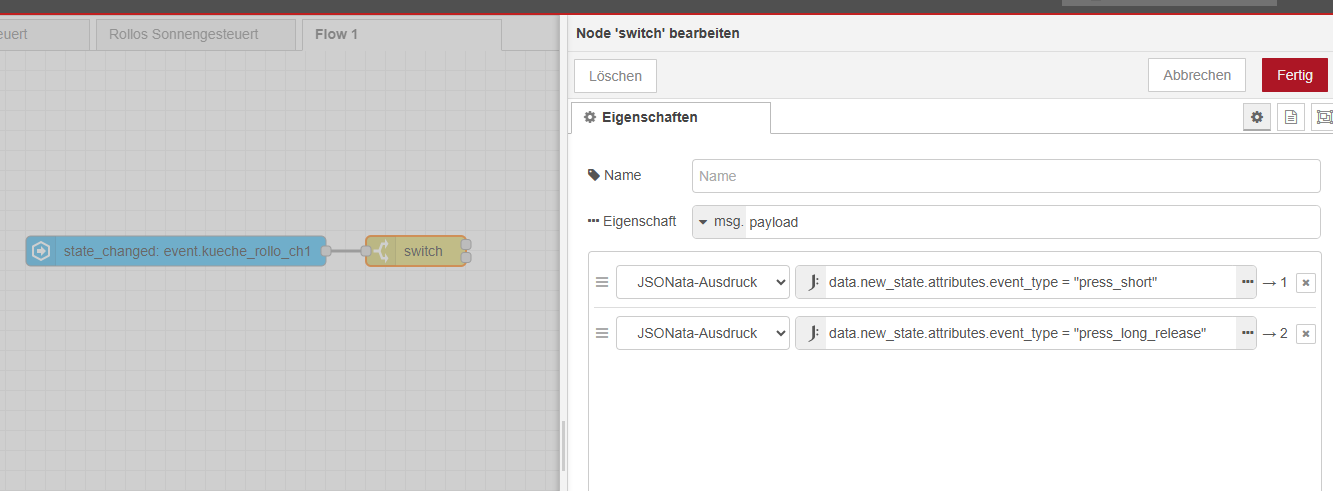Expand press_short expression editor

coord(1247,283)
